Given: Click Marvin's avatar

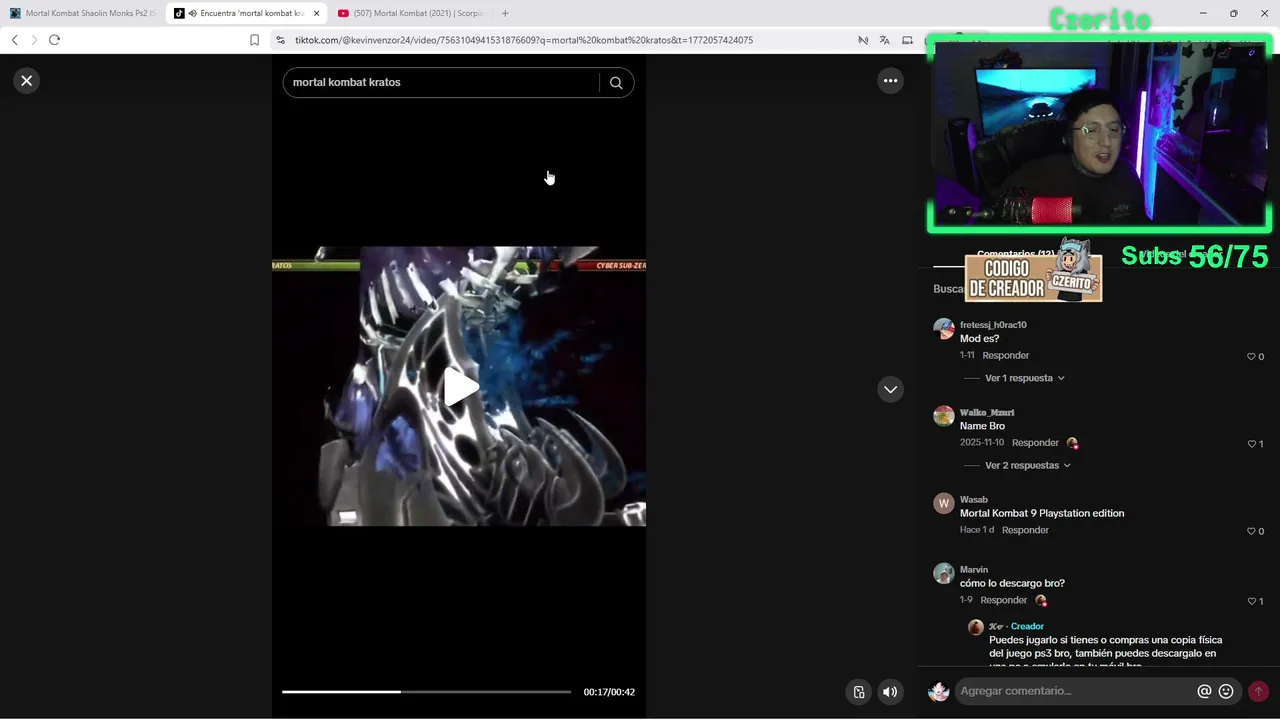Looking at the screenshot, I should coord(944,573).
